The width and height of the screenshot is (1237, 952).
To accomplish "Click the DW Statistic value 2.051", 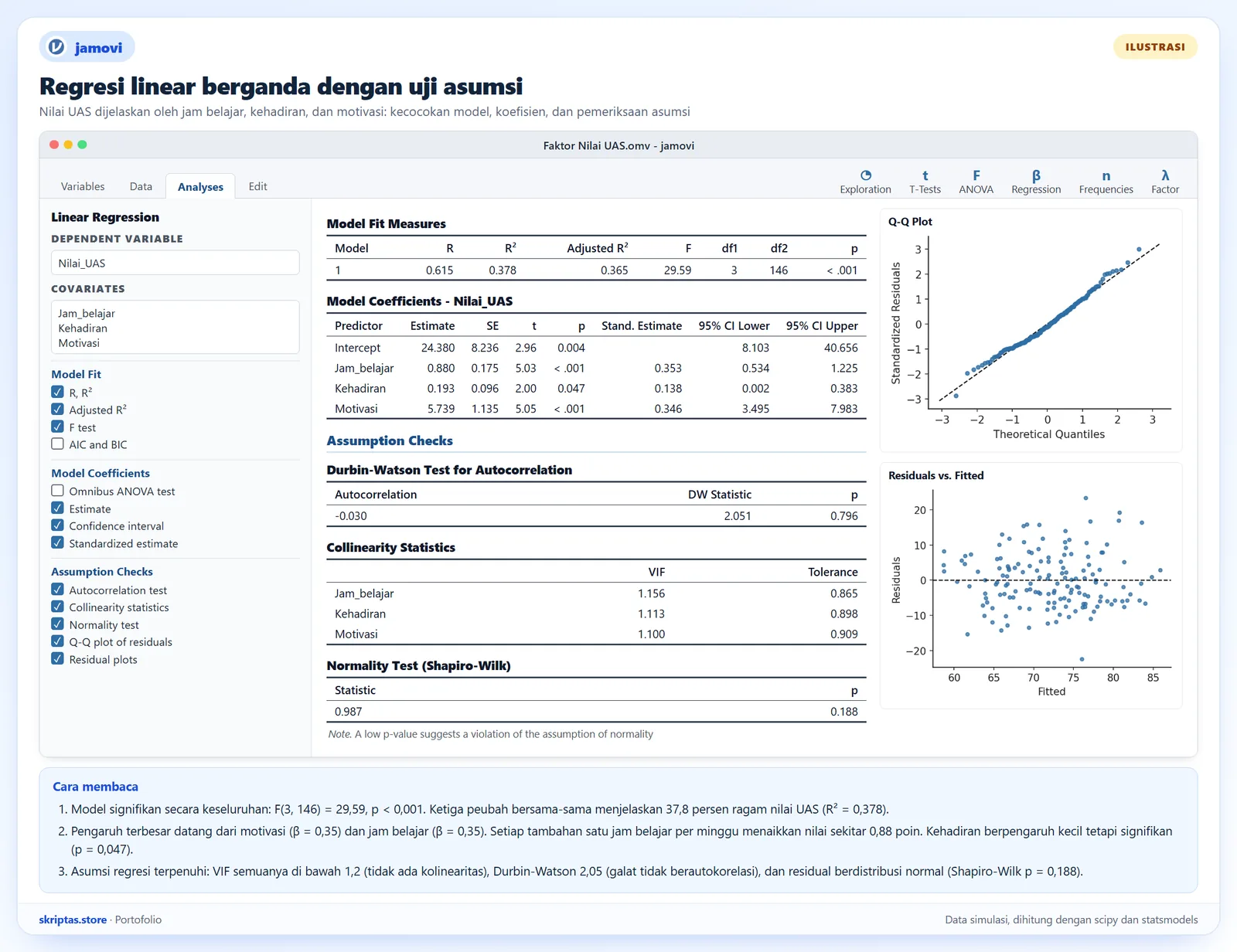I will click(x=738, y=515).
